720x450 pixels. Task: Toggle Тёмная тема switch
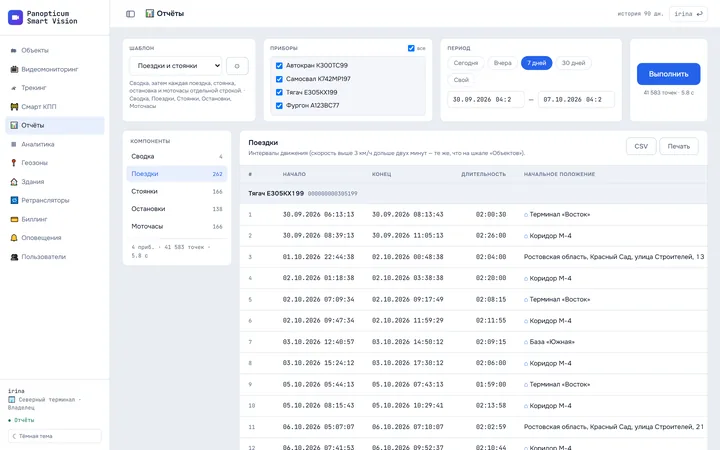click(x=55, y=436)
